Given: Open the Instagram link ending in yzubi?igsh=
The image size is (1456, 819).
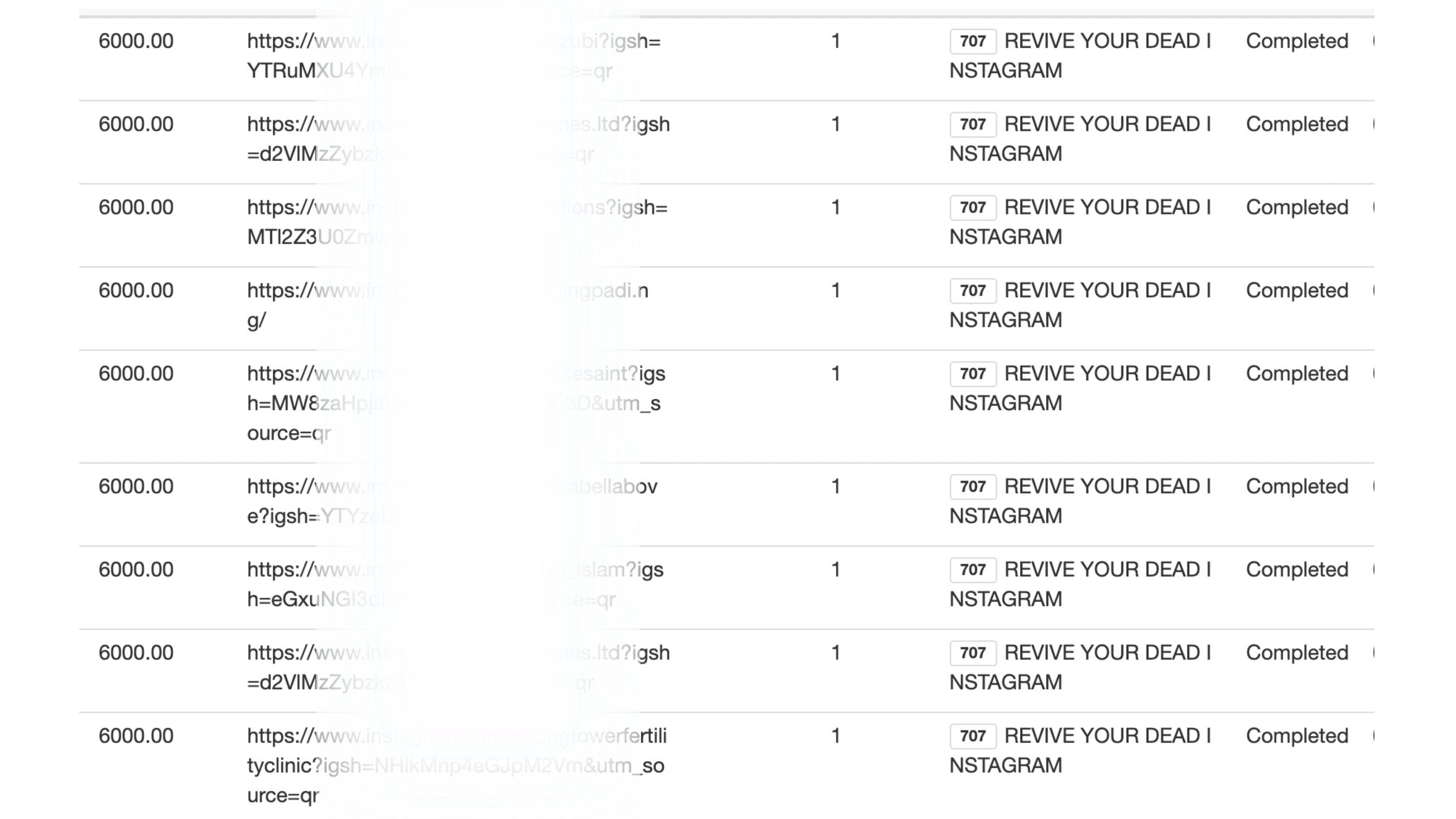Looking at the screenshot, I should 454,56.
